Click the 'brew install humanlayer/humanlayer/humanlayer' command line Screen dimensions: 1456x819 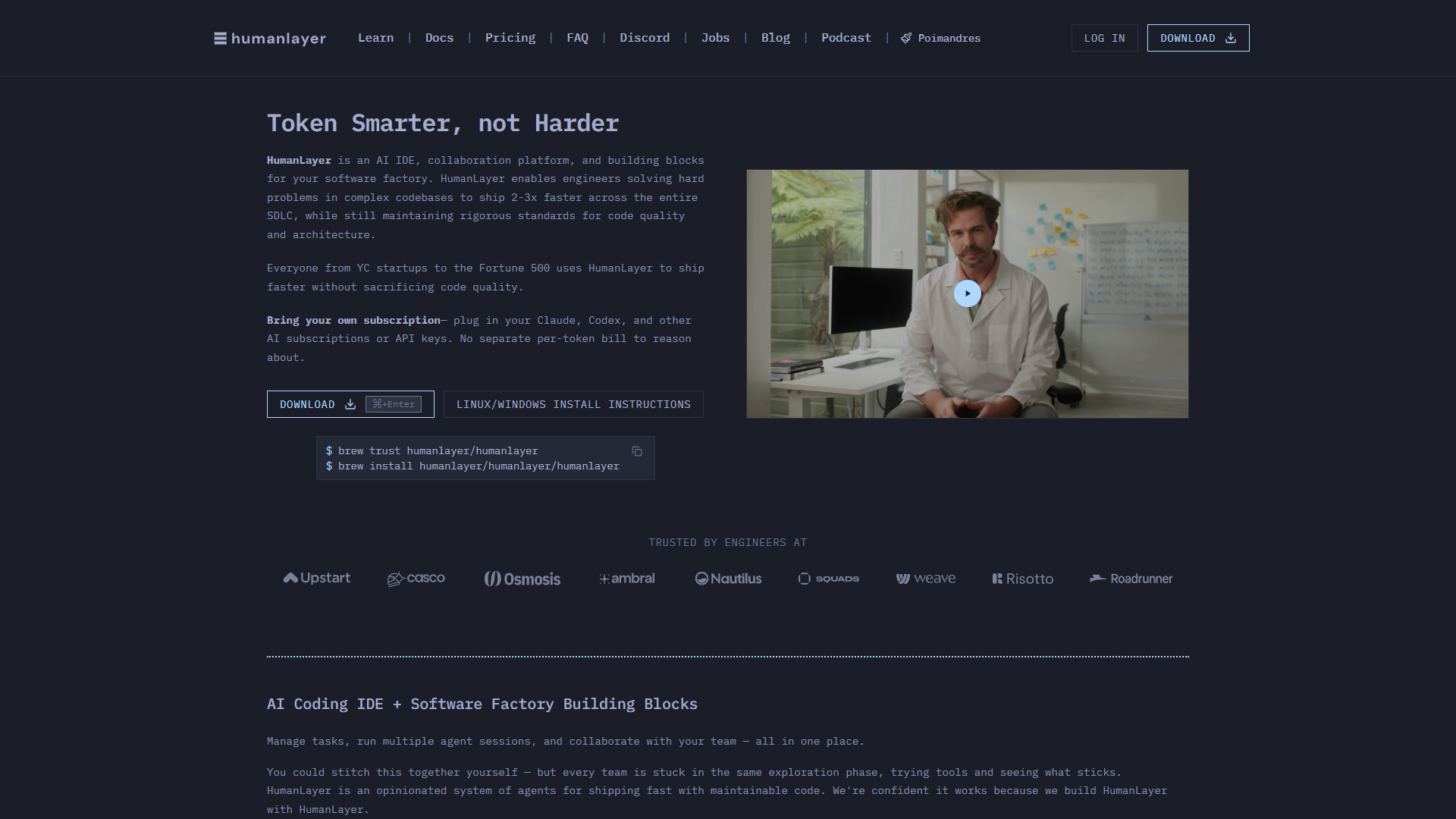pyautogui.click(x=472, y=466)
